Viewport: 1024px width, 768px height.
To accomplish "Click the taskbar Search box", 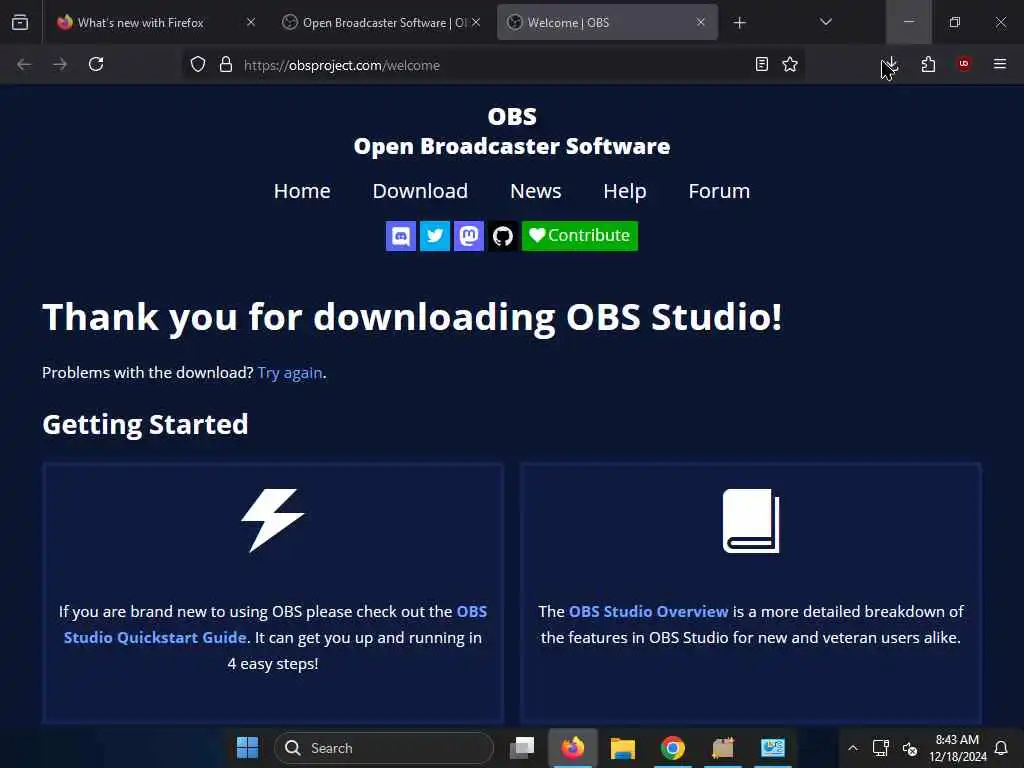I will click(384, 748).
